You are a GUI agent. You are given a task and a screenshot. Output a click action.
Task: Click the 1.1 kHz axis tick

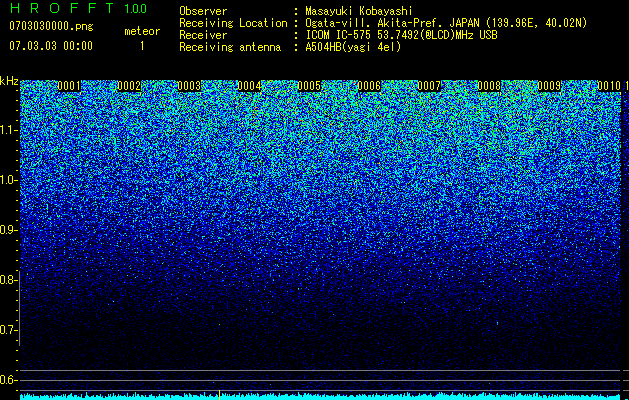pos(9,130)
